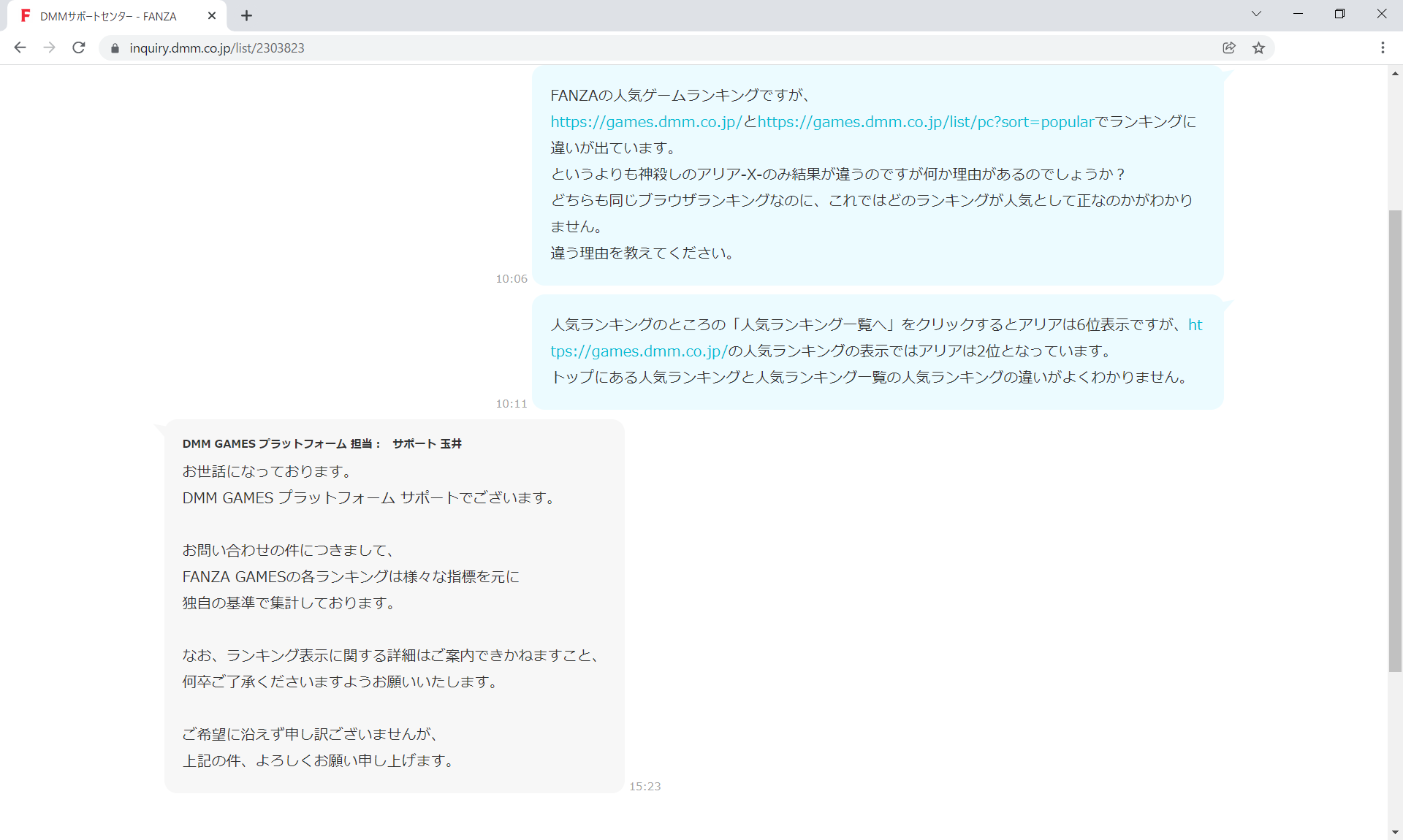Close the DMMサポートセンター tab

pyautogui.click(x=212, y=15)
